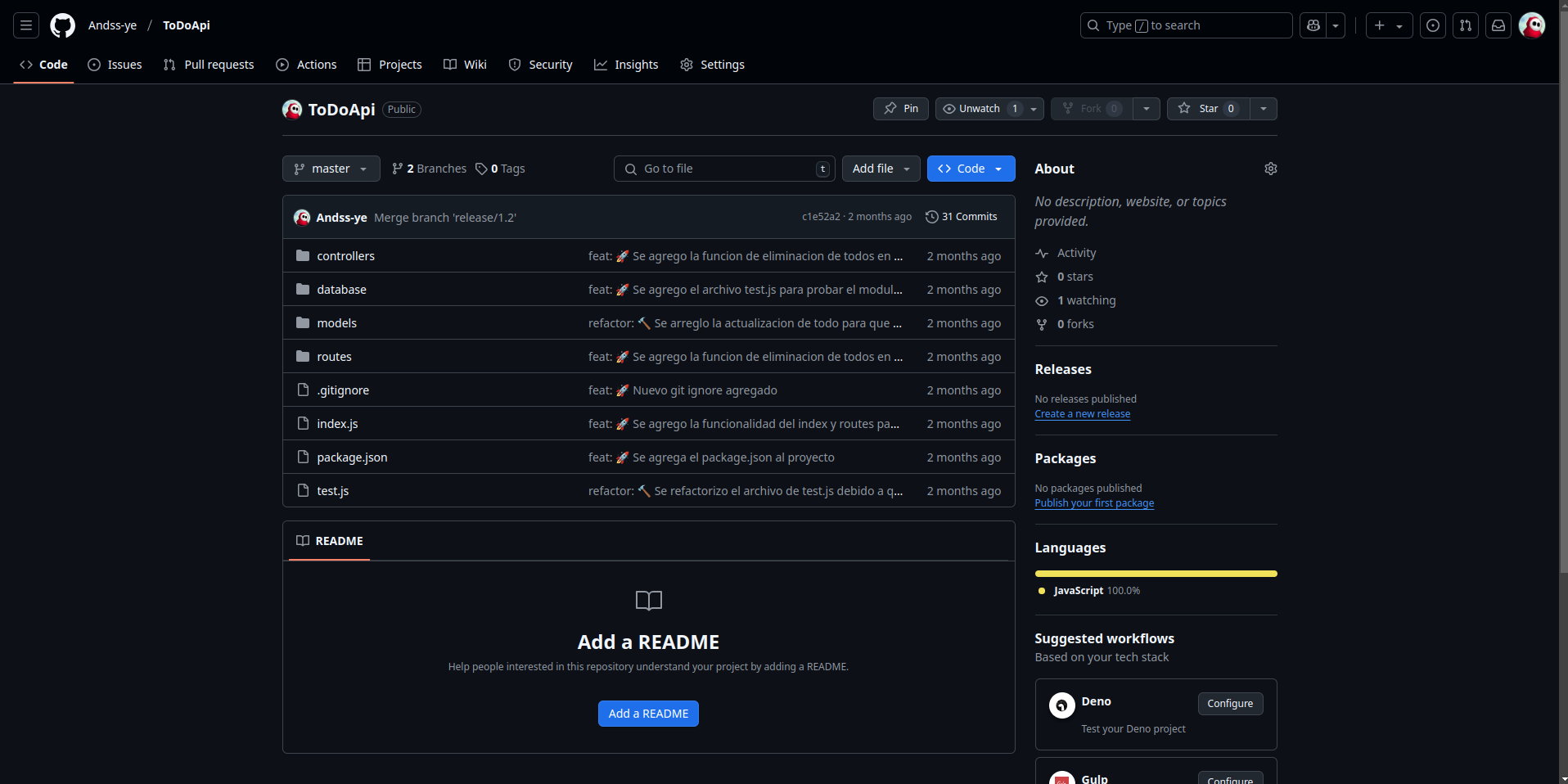Open the Actions tab
This screenshot has height=784, width=1568.
coord(306,65)
